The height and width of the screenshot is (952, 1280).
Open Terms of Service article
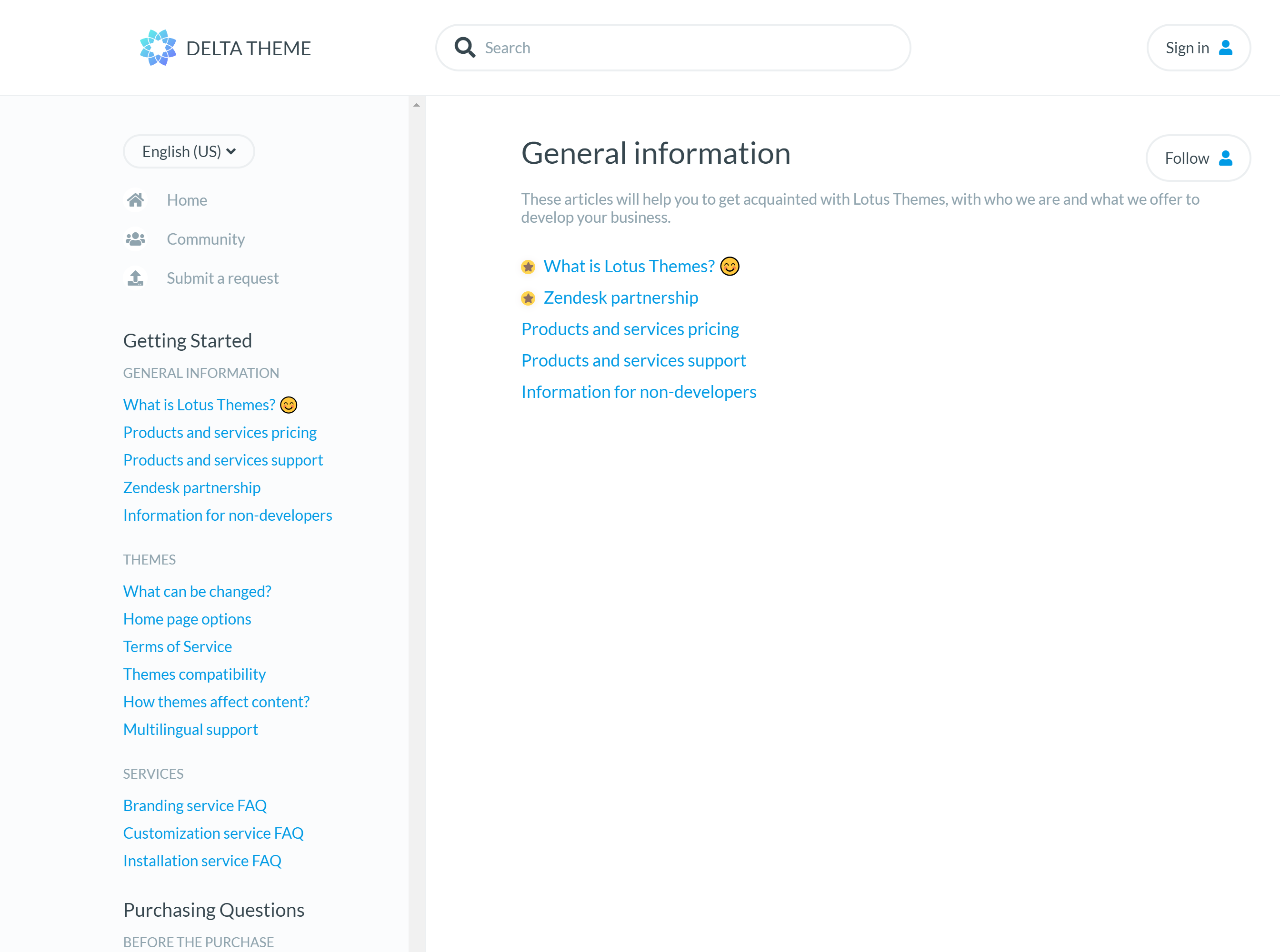(178, 646)
